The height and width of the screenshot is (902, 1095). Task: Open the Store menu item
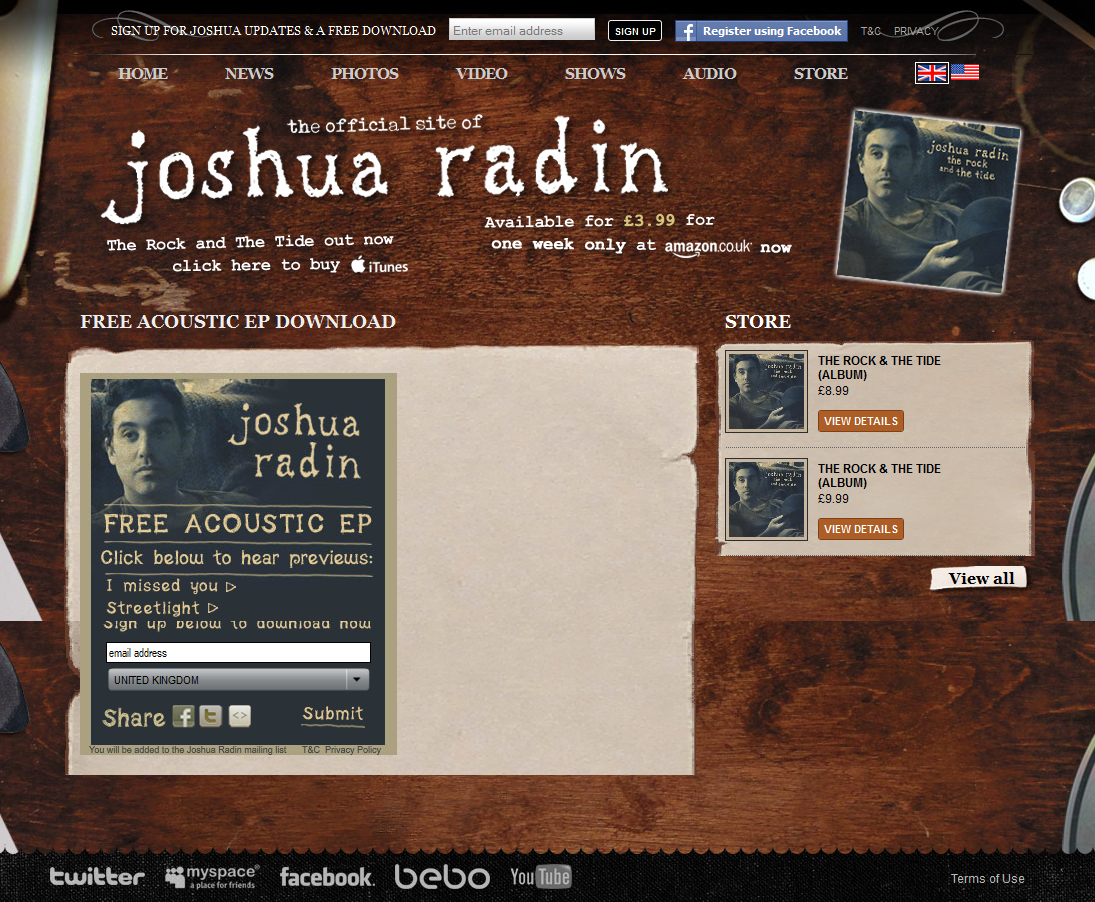pos(821,73)
